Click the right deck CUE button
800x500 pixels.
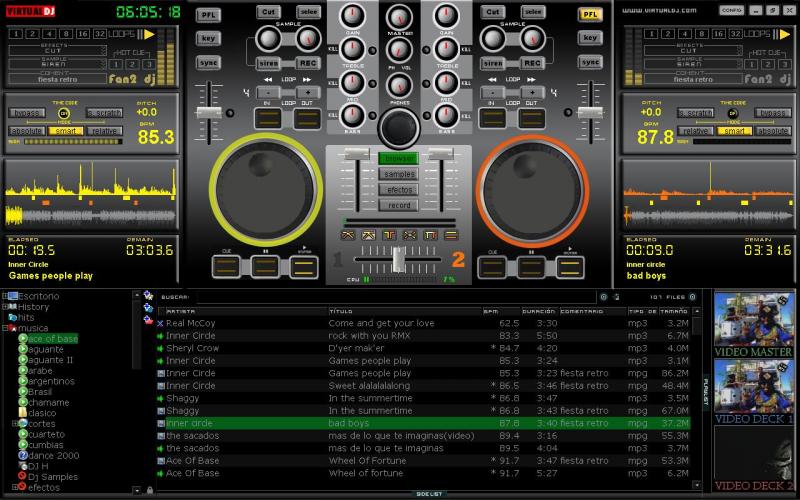click(x=492, y=267)
